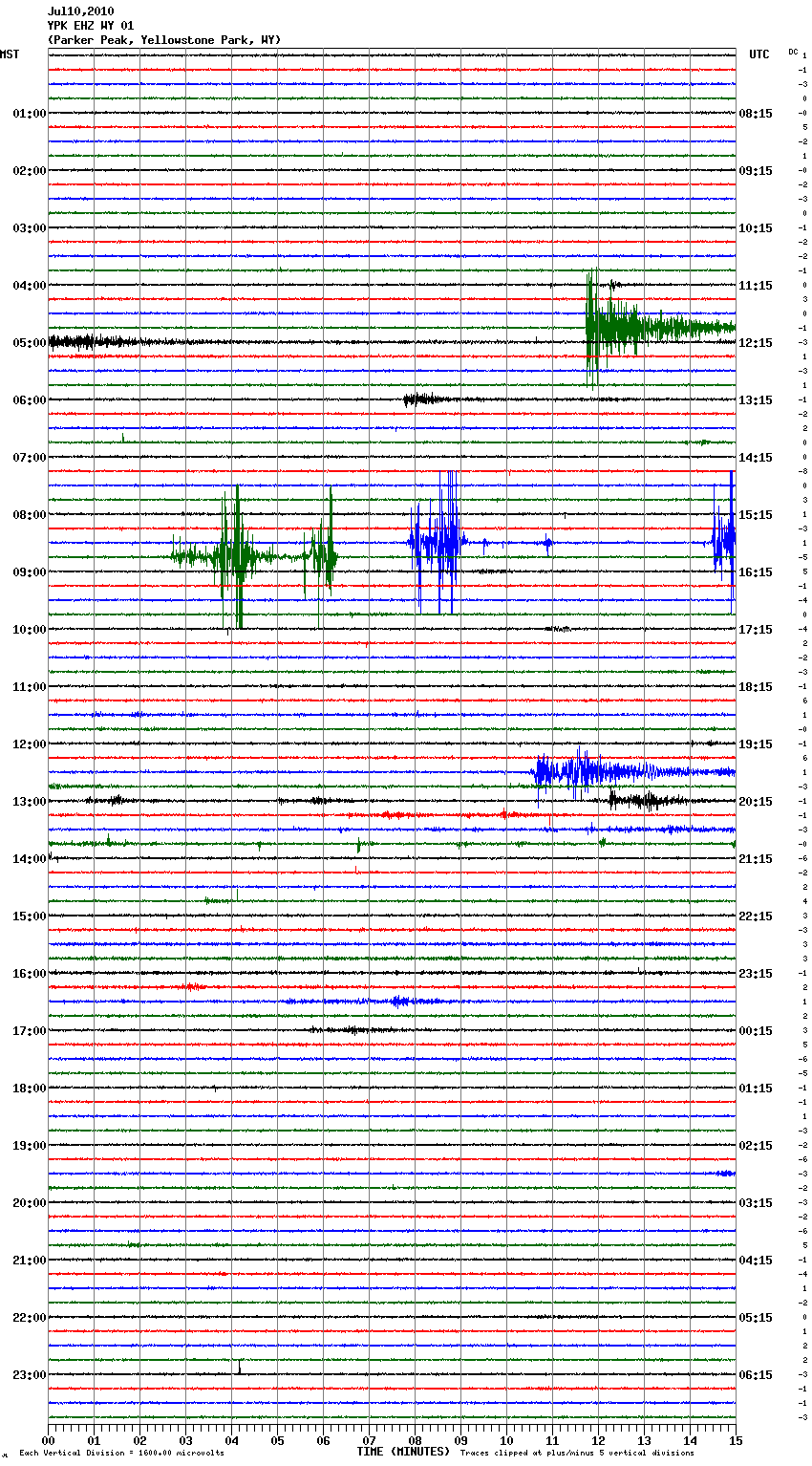Click the green burst near minute 4 before 09:00
The width and height of the screenshot is (812, 1466).
pos(232,555)
